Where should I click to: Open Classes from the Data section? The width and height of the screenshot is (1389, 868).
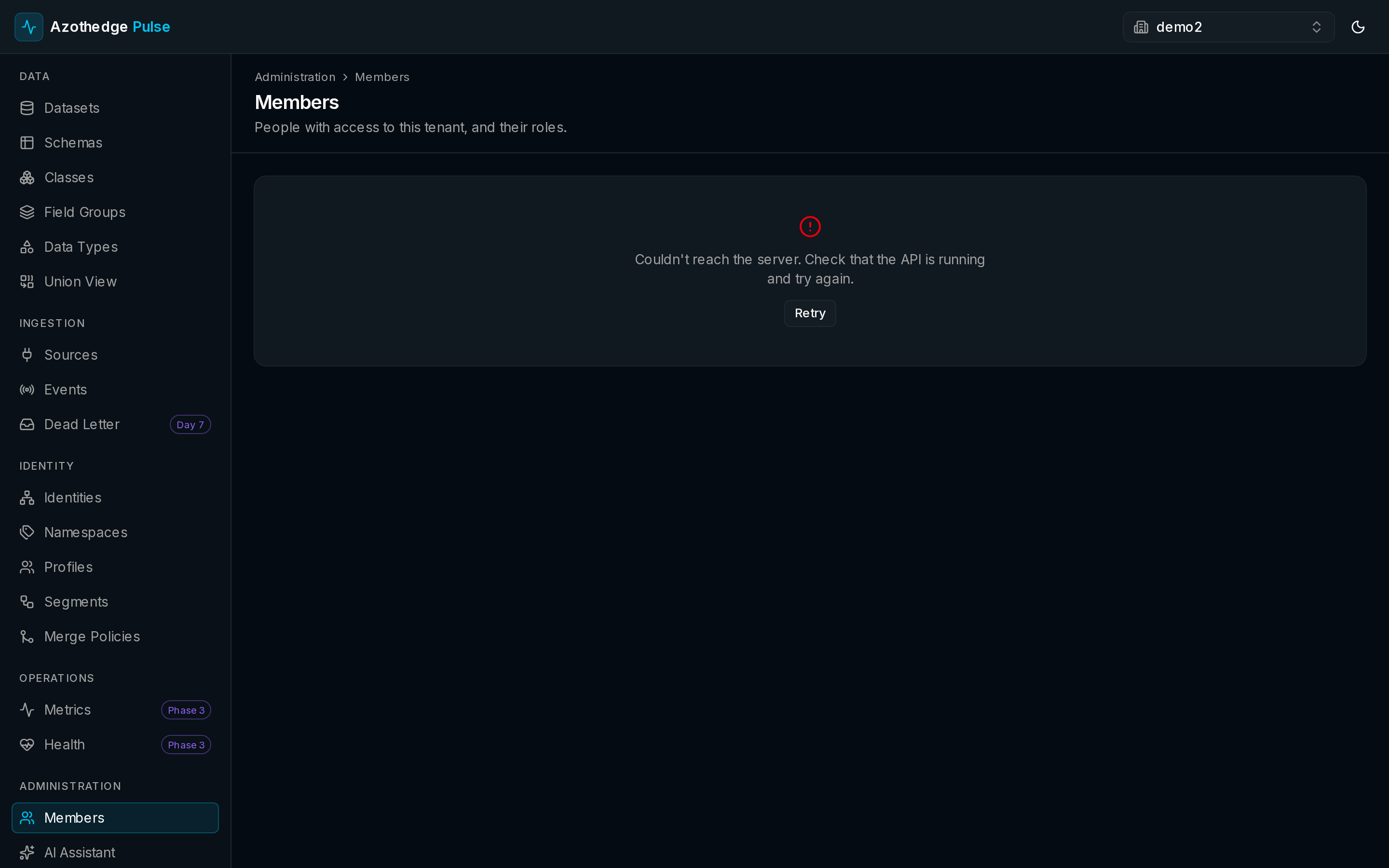click(115, 177)
